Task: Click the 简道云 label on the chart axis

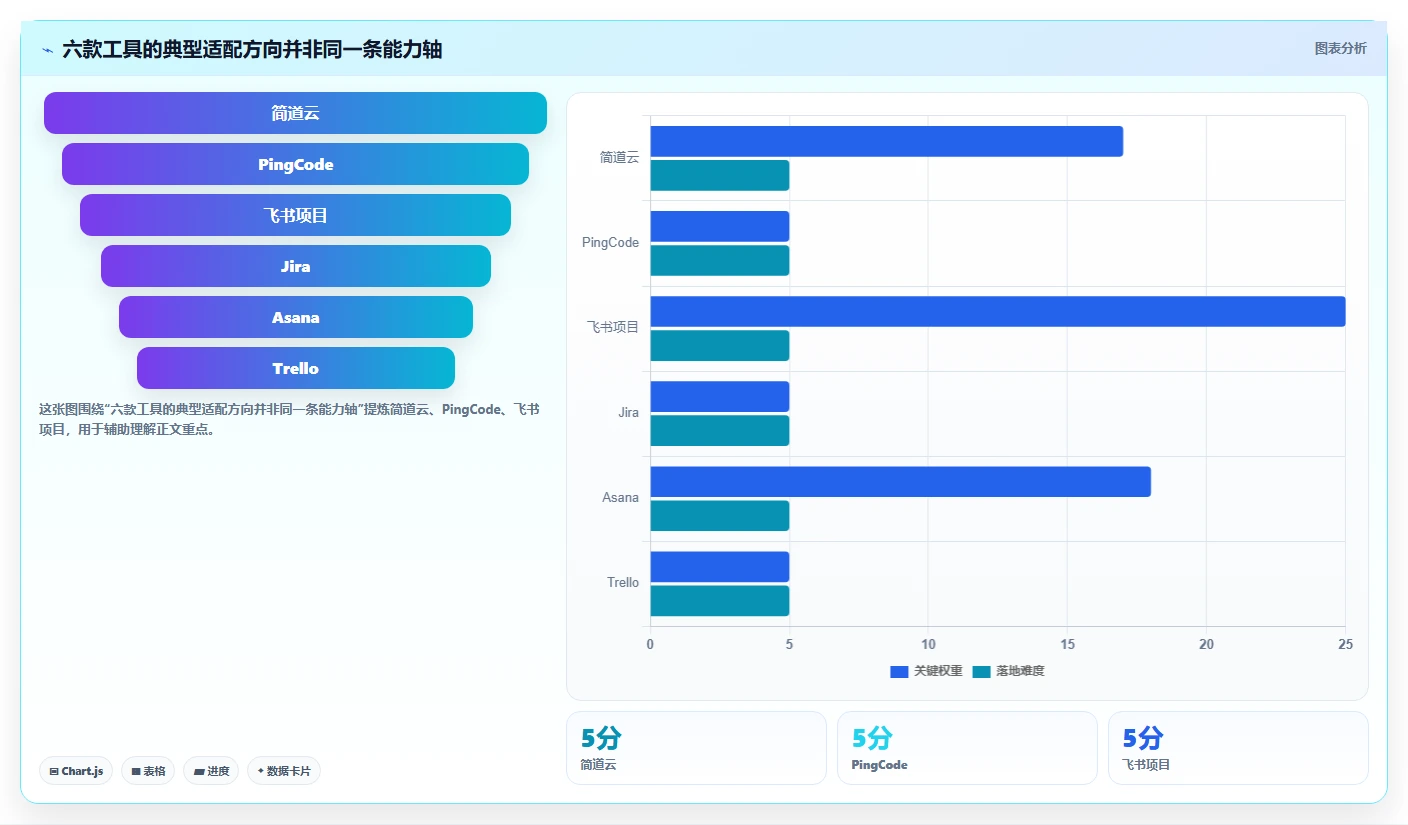Action: click(x=619, y=157)
